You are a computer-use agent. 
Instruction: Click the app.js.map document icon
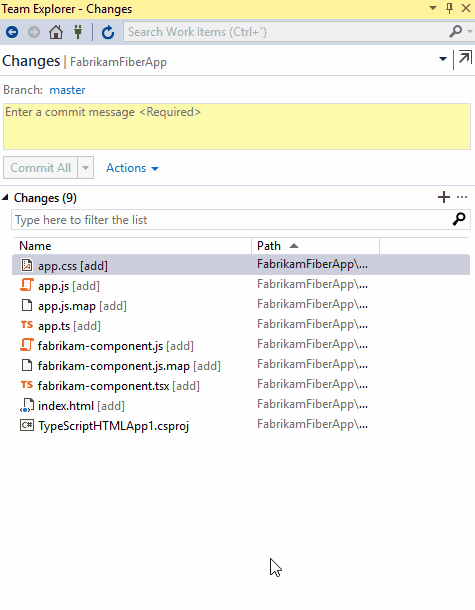pyautogui.click(x=26, y=305)
